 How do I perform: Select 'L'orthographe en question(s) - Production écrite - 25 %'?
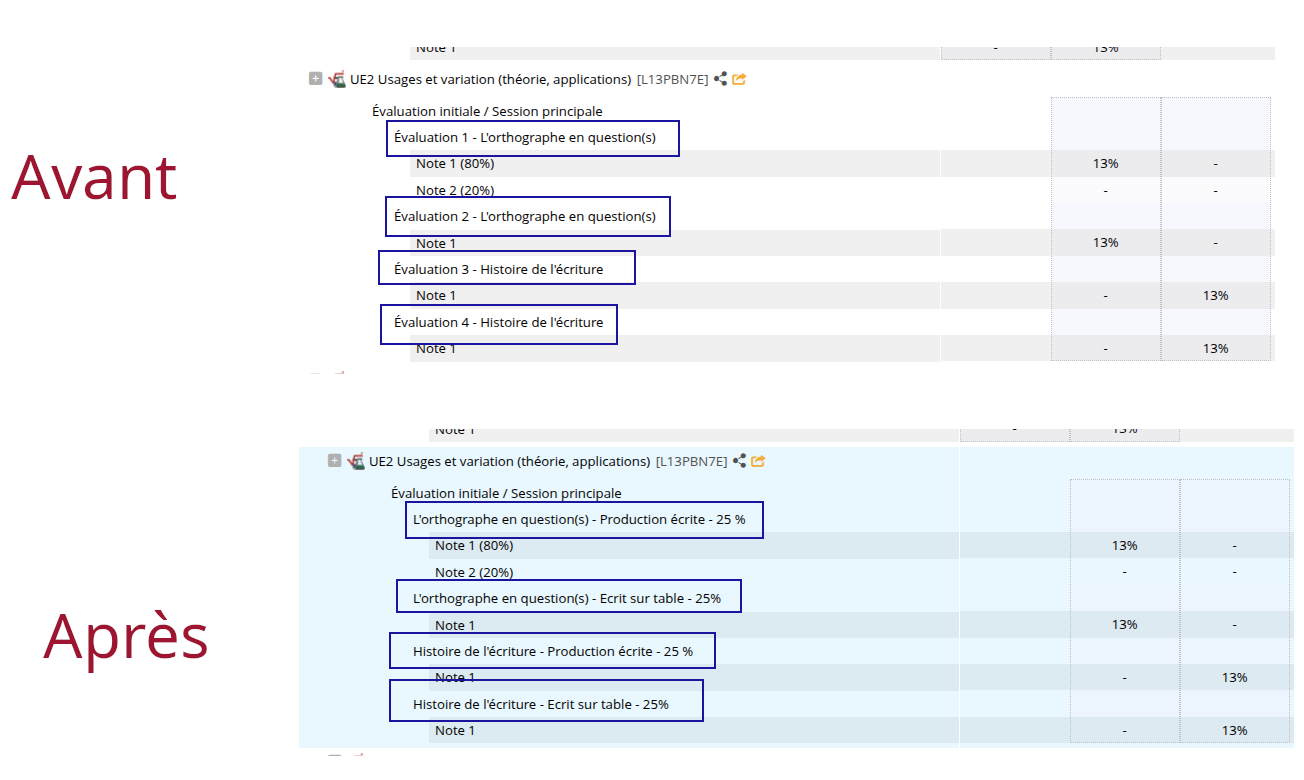pyautogui.click(x=579, y=519)
